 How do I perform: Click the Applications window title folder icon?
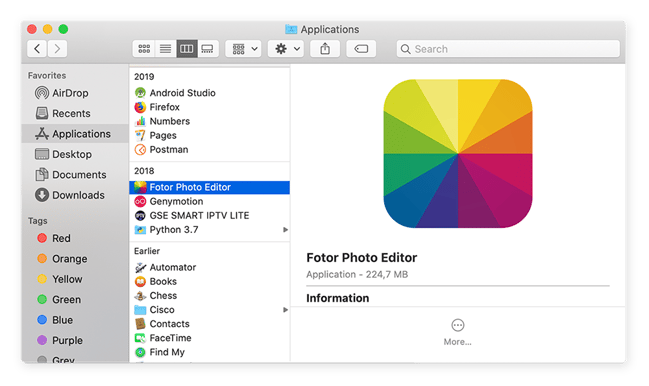click(291, 29)
